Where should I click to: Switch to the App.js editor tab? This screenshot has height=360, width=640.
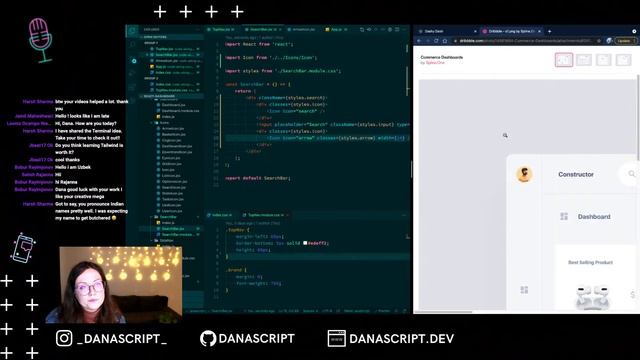point(336,29)
